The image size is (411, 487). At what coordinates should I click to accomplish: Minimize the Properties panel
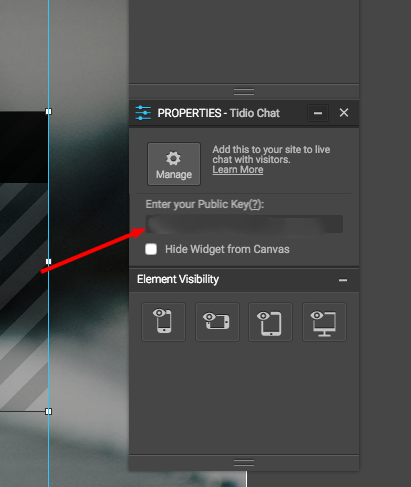coord(318,113)
